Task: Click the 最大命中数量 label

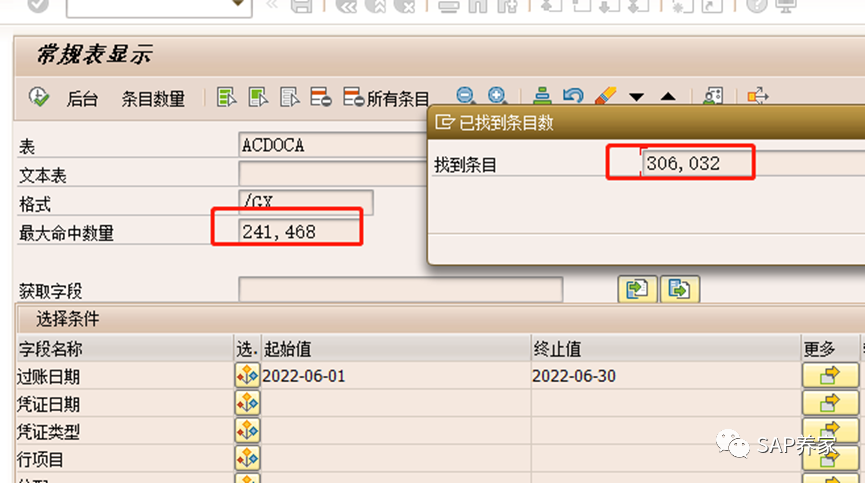Action: (x=66, y=233)
